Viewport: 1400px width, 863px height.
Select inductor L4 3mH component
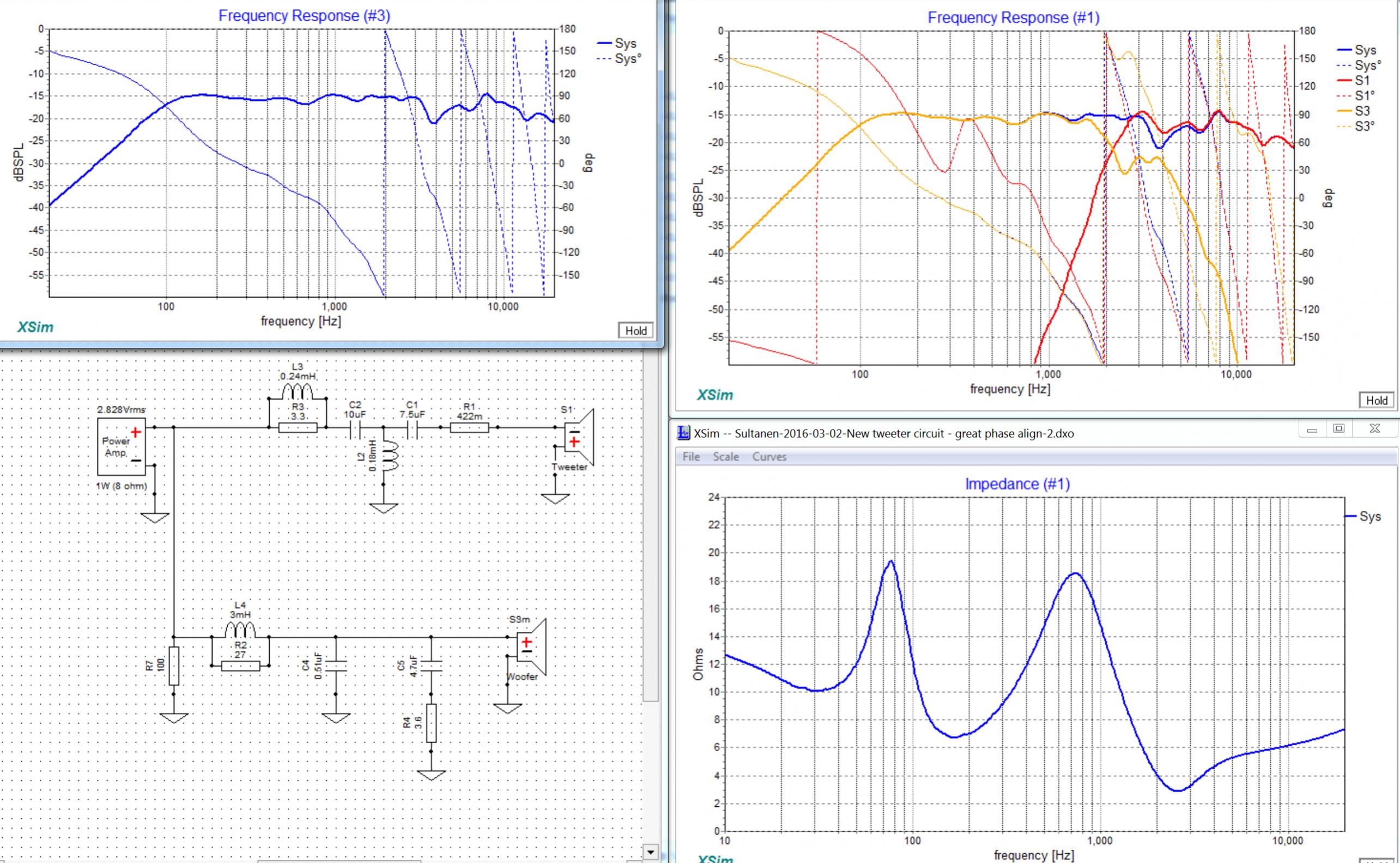[240, 630]
